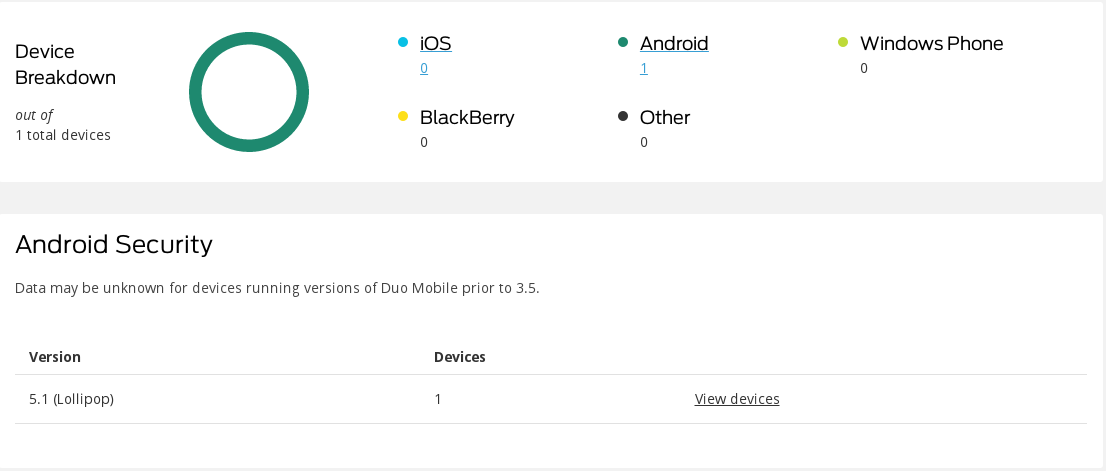Click the Android device count of 1
Viewport: 1106px width, 471px height.
coord(644,69)
